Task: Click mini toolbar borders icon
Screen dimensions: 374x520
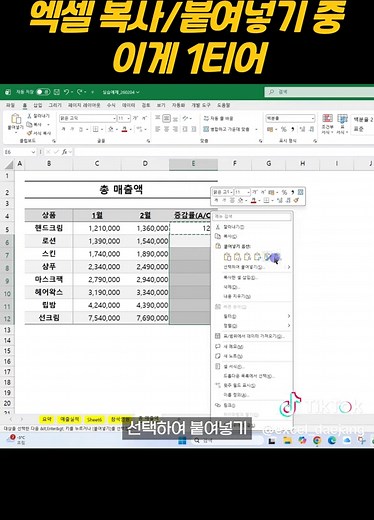Action: click(266, 200)
